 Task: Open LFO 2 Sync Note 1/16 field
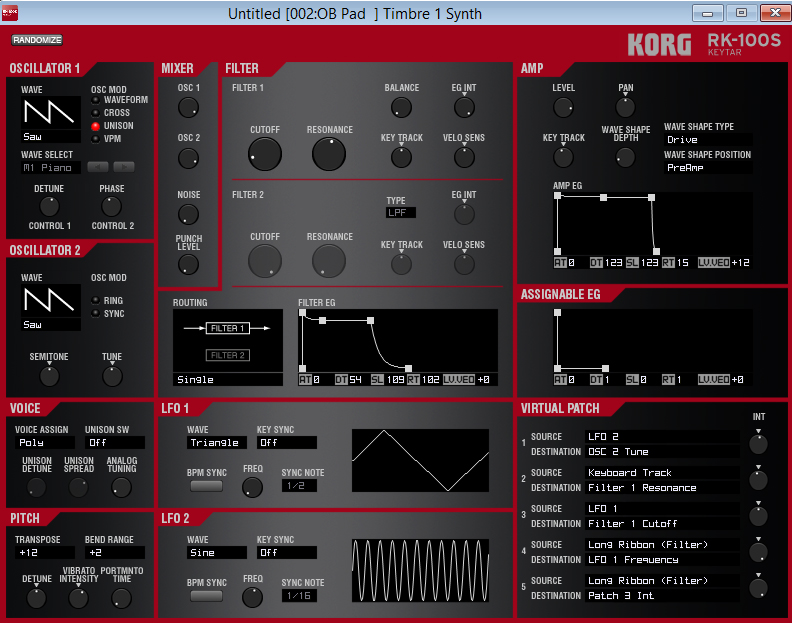pyautogui.click(x=299, y=596)
